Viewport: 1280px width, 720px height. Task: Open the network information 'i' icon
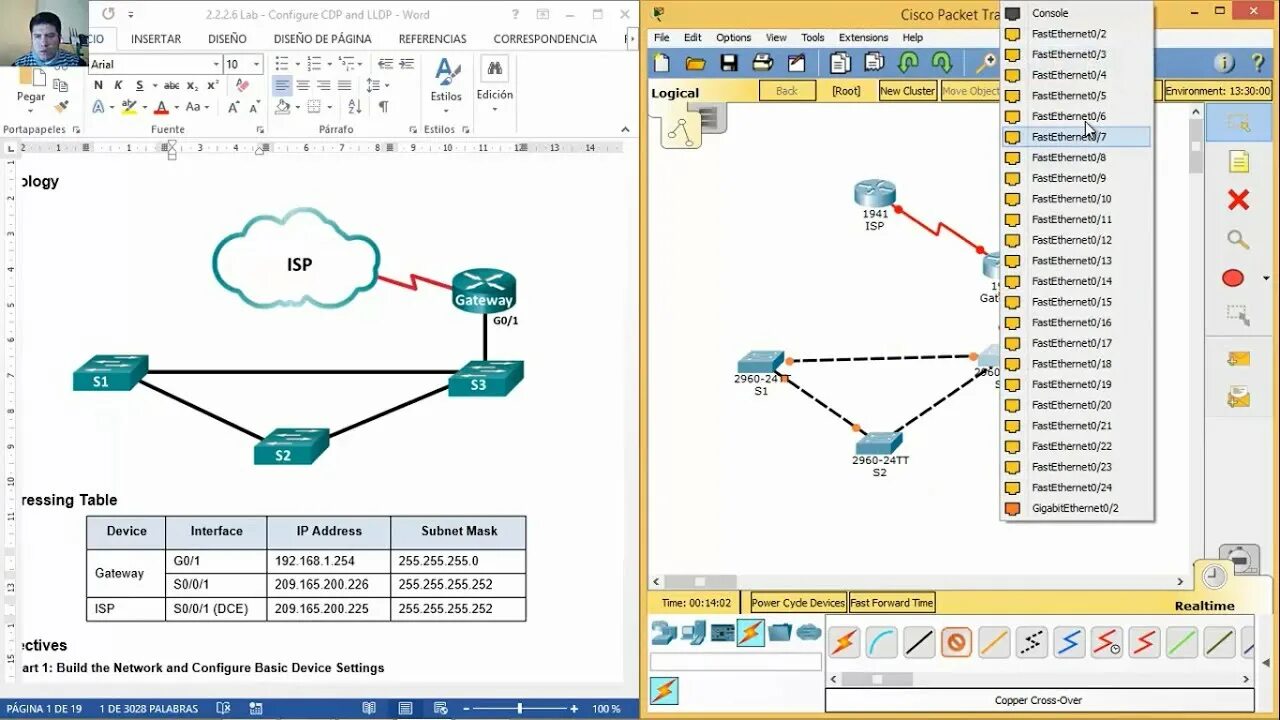pyautogui.click(x=1224, y=64)
